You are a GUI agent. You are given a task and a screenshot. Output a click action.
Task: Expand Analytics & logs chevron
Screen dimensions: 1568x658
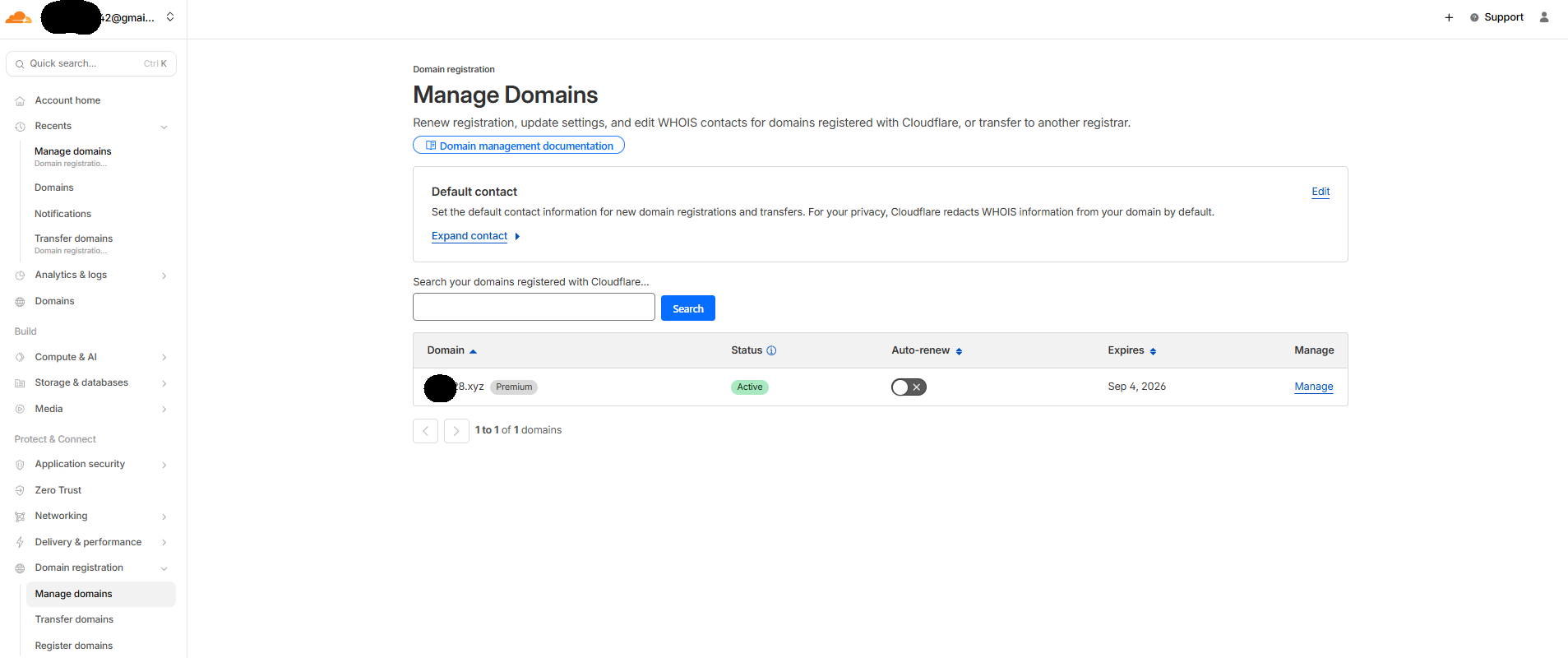(164, 276)
